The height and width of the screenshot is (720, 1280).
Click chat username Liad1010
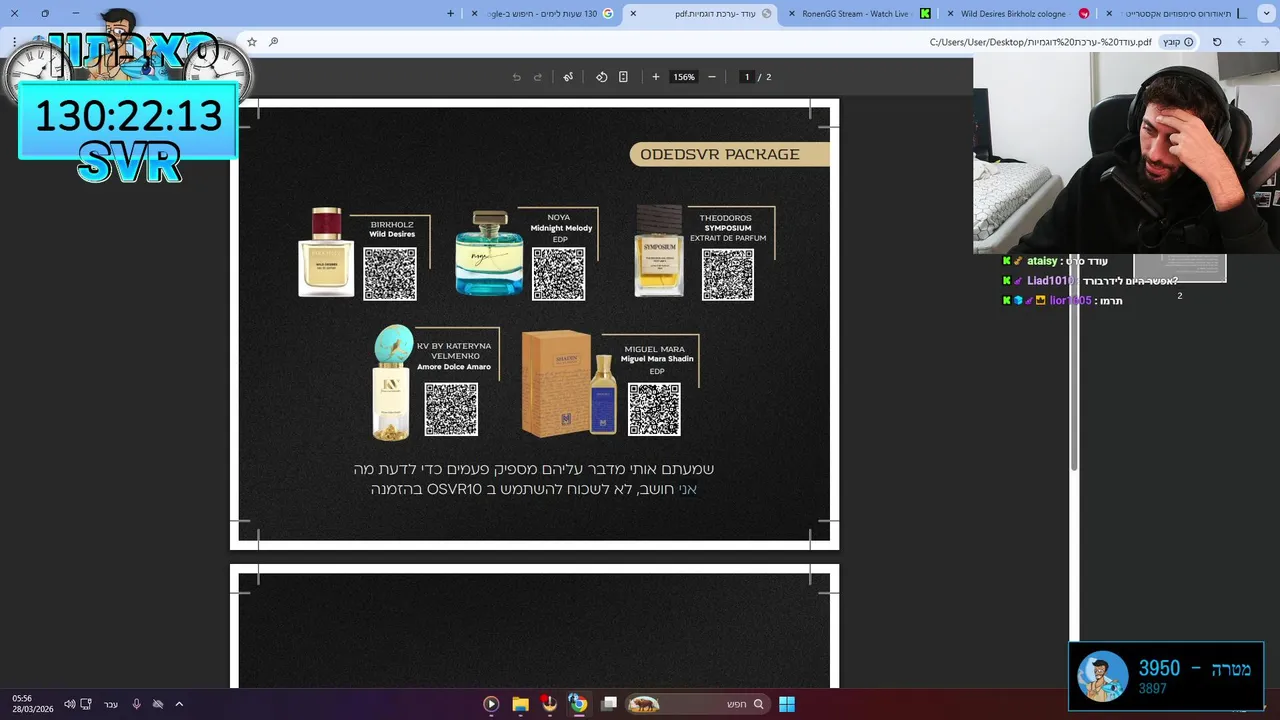(1050, 281)
